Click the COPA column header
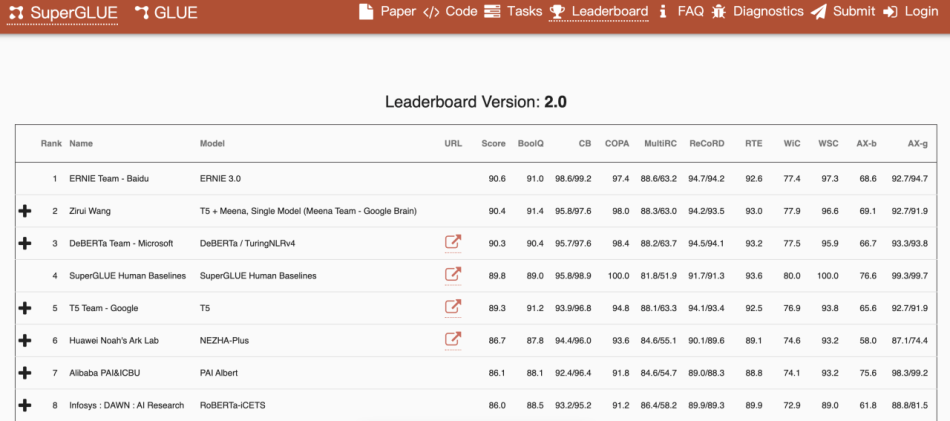 pos(617,144)
